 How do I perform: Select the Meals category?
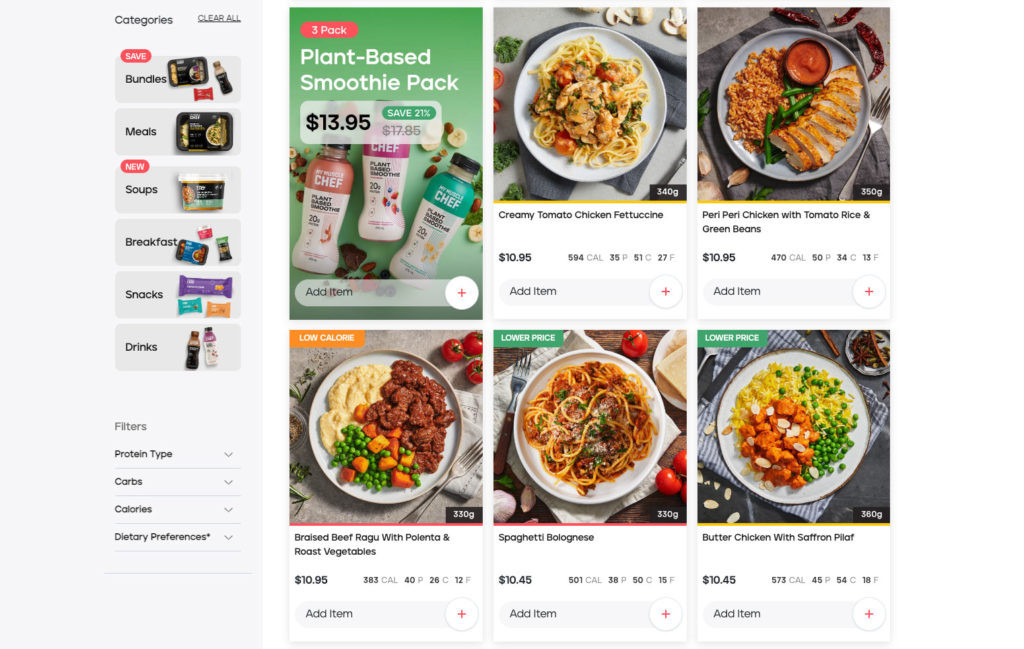point(178,132)
